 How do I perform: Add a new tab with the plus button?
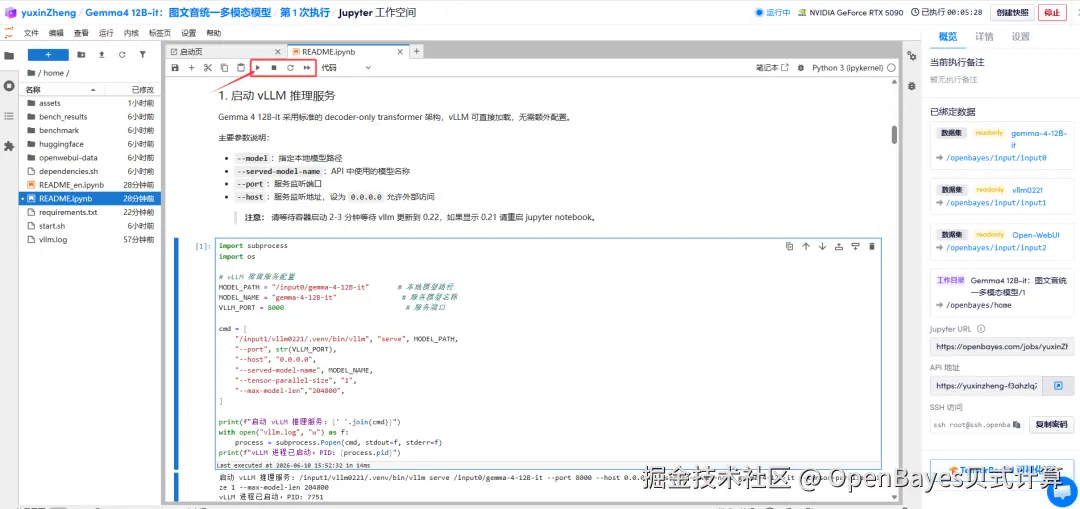416,52
